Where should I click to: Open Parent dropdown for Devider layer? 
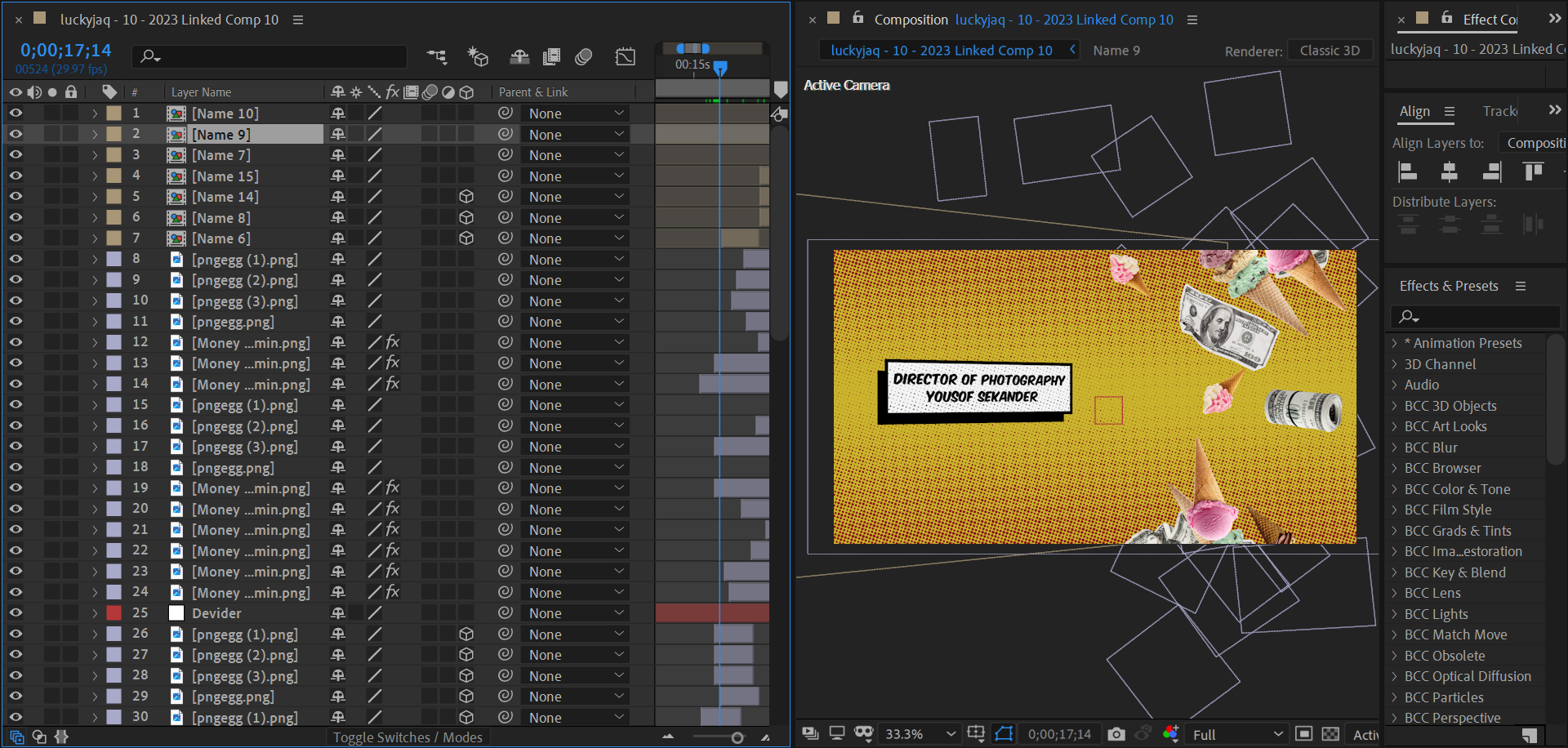coord(576,612)
